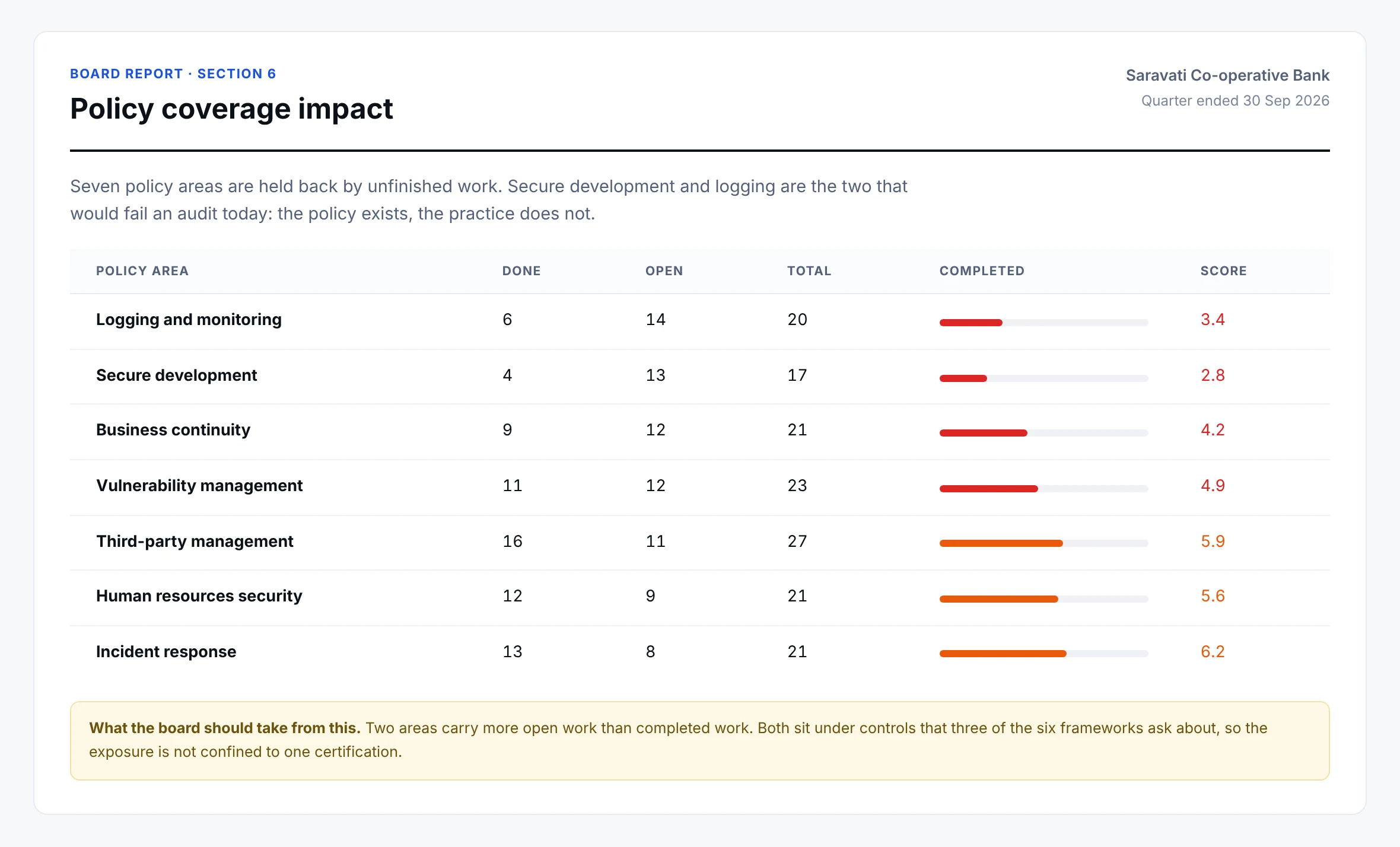Click the done count 9 for Business continuity
Viewport: 1400px width, 847px height.
507,430
